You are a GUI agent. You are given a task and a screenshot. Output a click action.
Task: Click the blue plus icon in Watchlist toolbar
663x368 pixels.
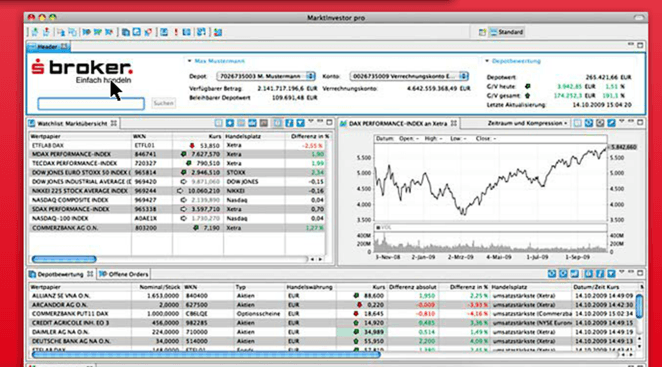click(x=230, y=123)
